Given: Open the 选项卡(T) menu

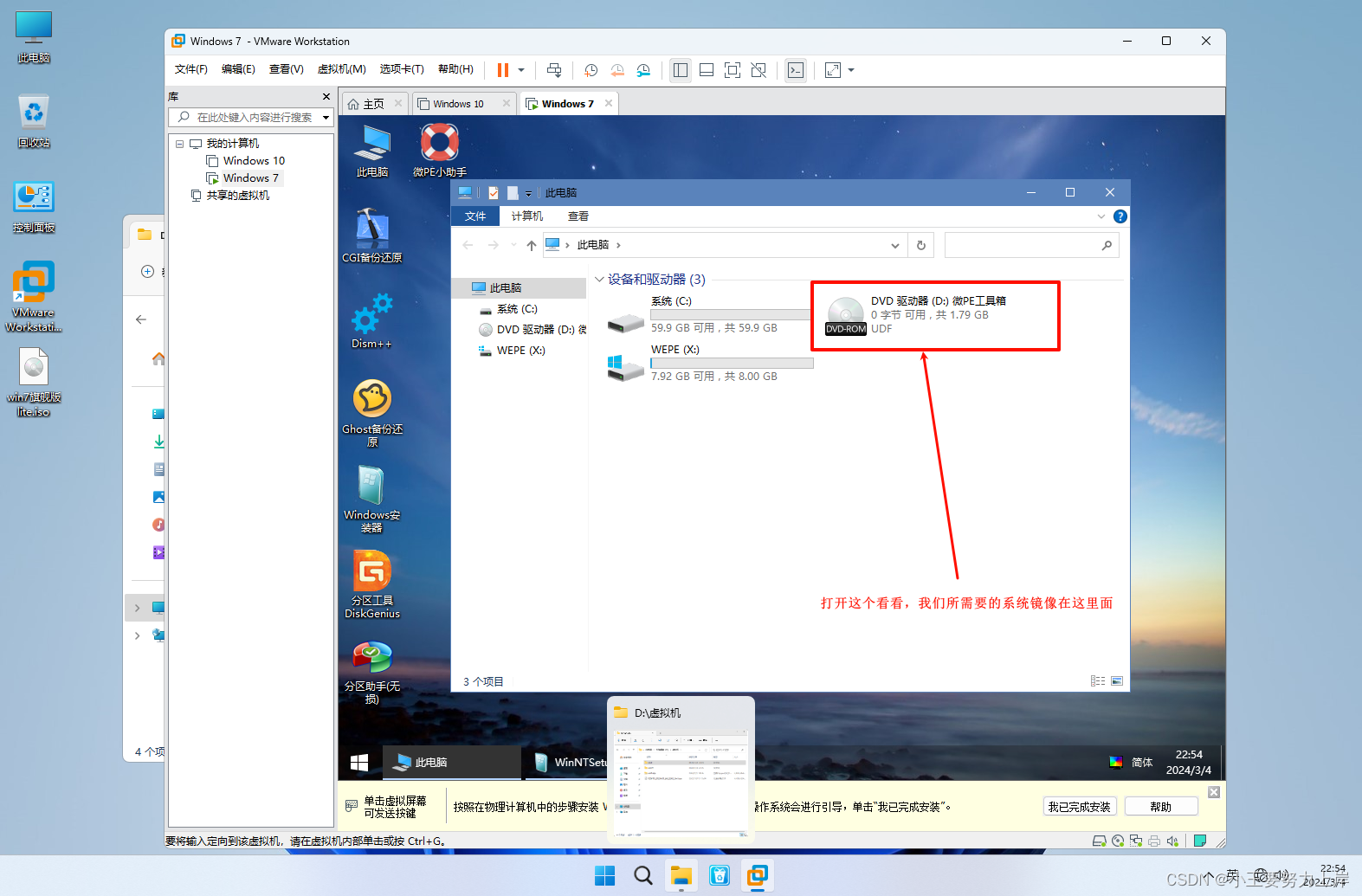Looking at the screenshot, I should 402,69.
